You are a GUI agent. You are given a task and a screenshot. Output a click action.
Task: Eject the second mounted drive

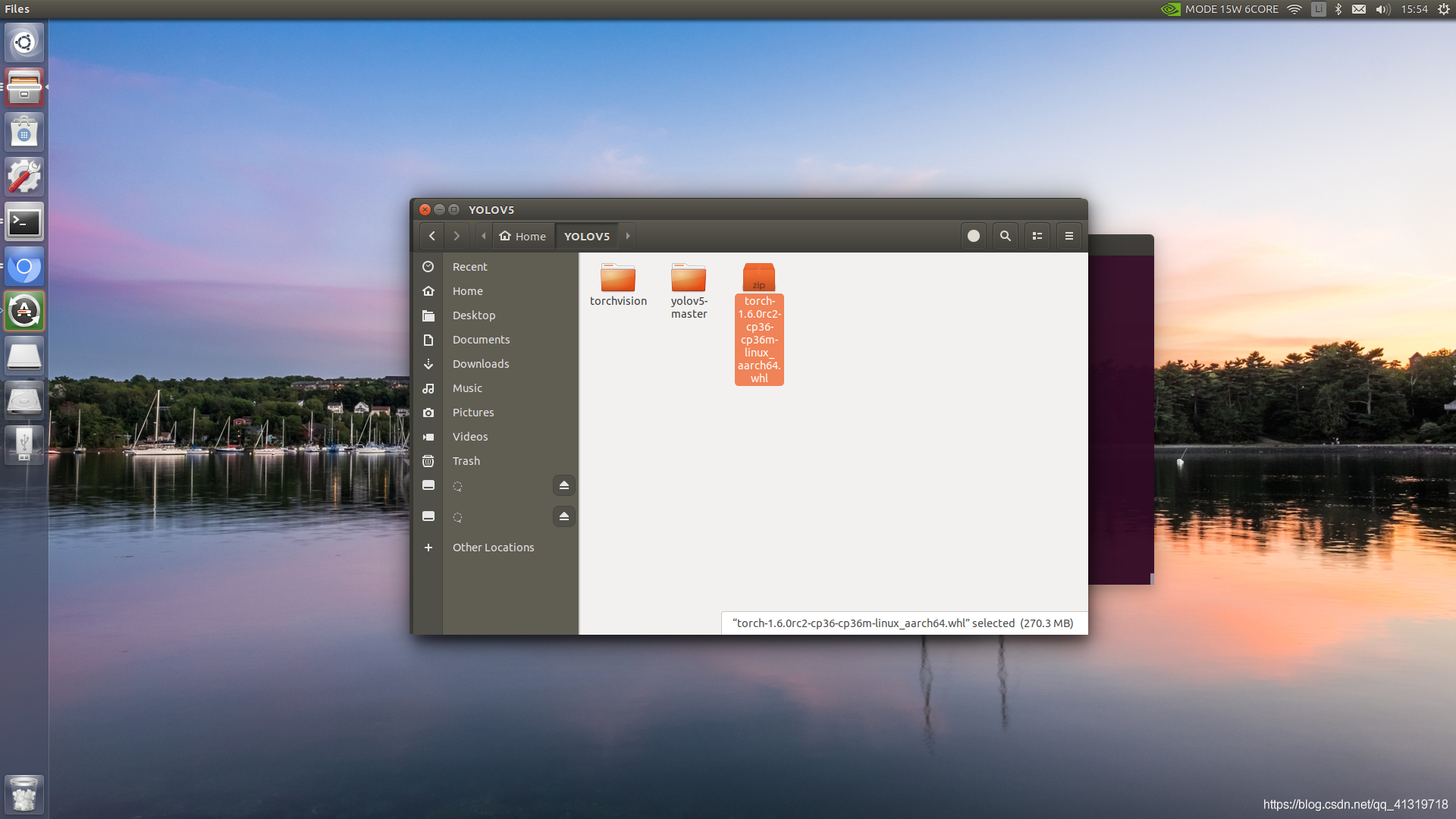point(563,516)
